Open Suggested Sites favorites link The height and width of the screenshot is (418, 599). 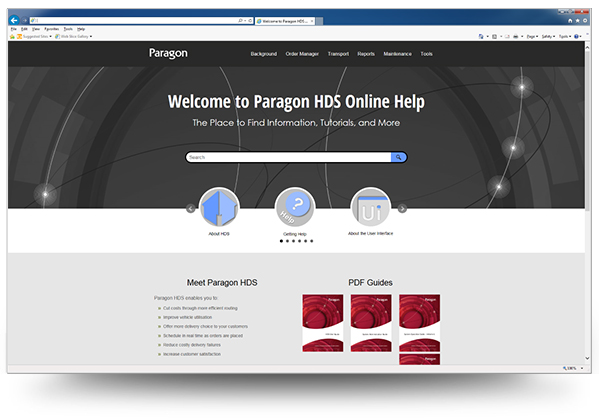coord(34,36)
